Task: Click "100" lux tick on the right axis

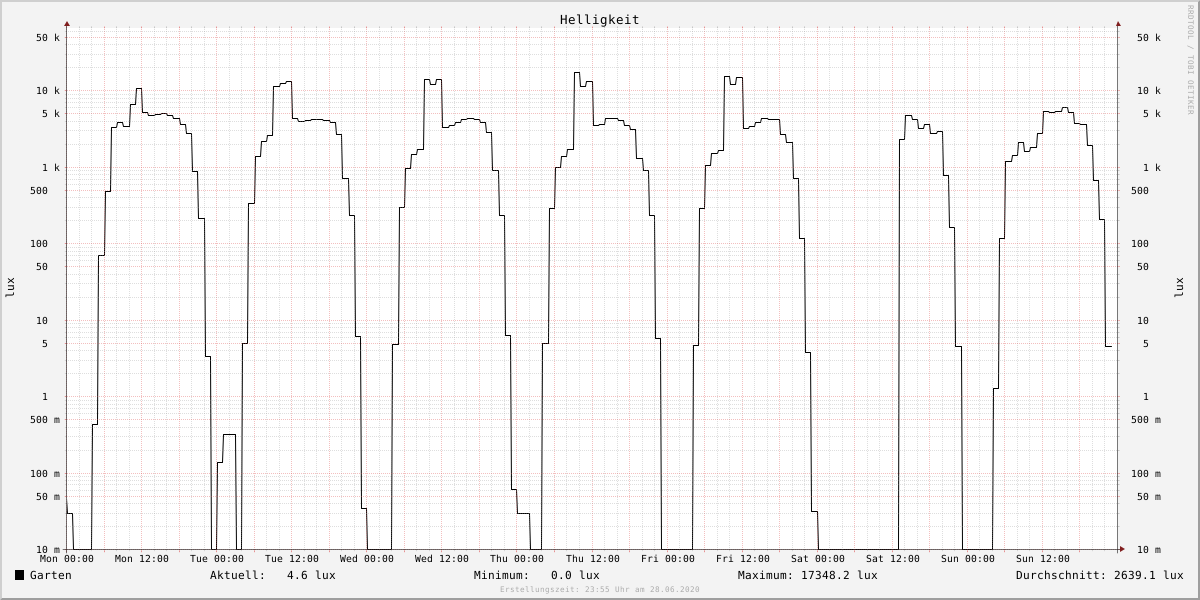Action: [x=1140, y=244]
